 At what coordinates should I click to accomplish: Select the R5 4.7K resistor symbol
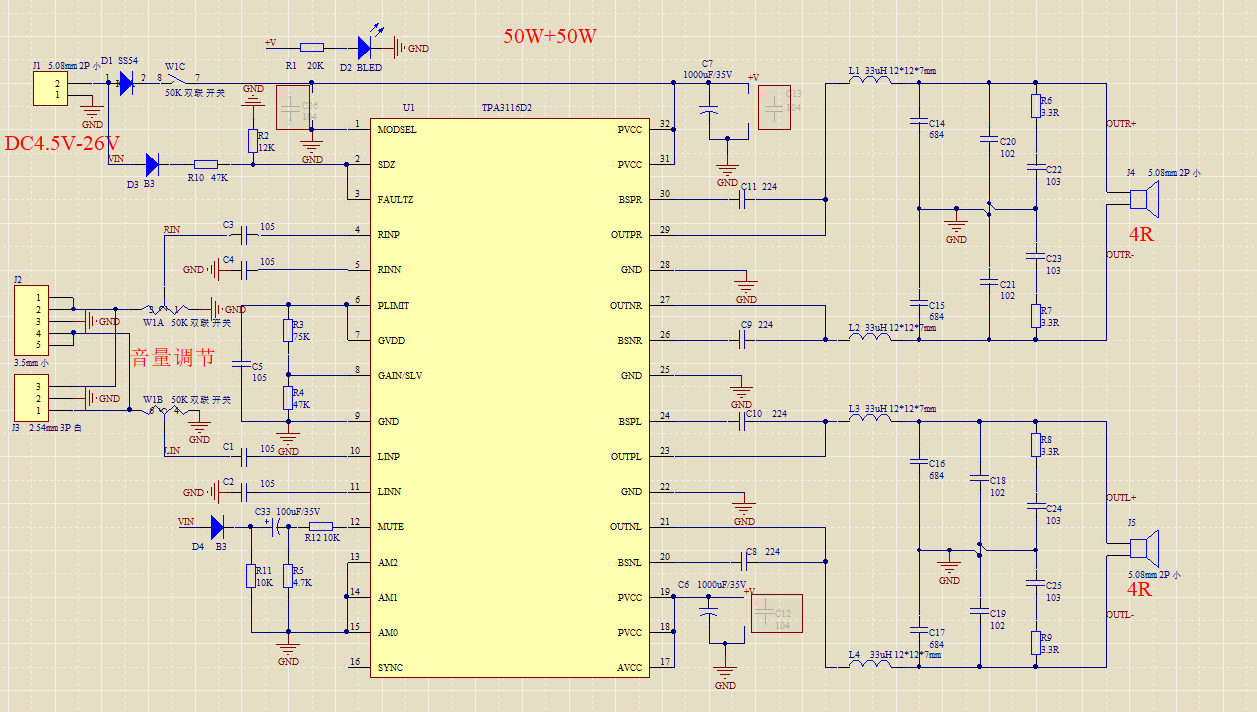pyautogui.click(x=288, y=576)
